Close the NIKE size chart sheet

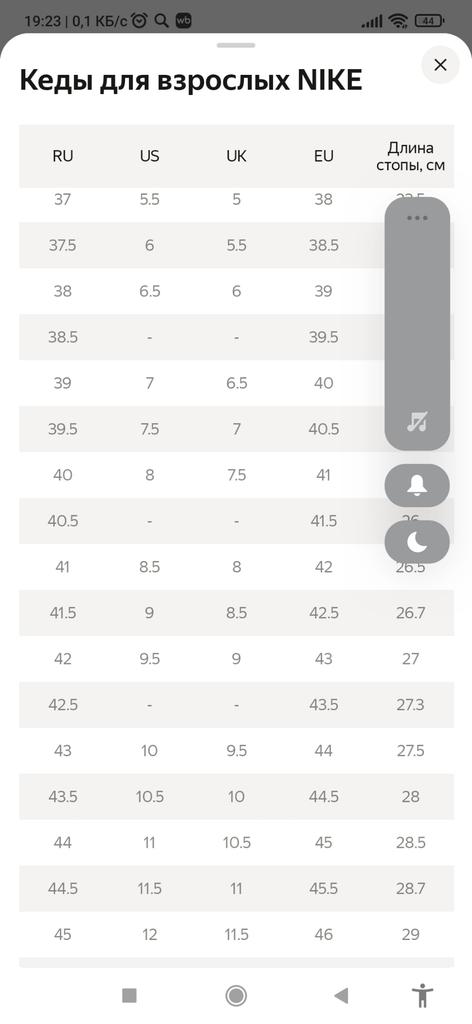[x=441, y=65]
